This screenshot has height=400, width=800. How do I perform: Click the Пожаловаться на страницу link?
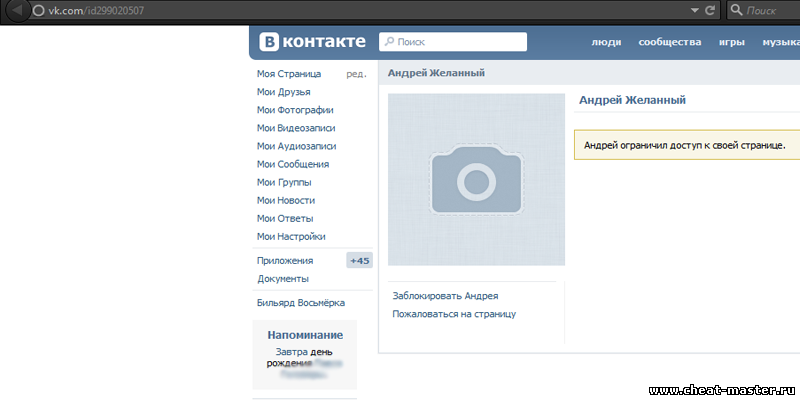point(454,314)
